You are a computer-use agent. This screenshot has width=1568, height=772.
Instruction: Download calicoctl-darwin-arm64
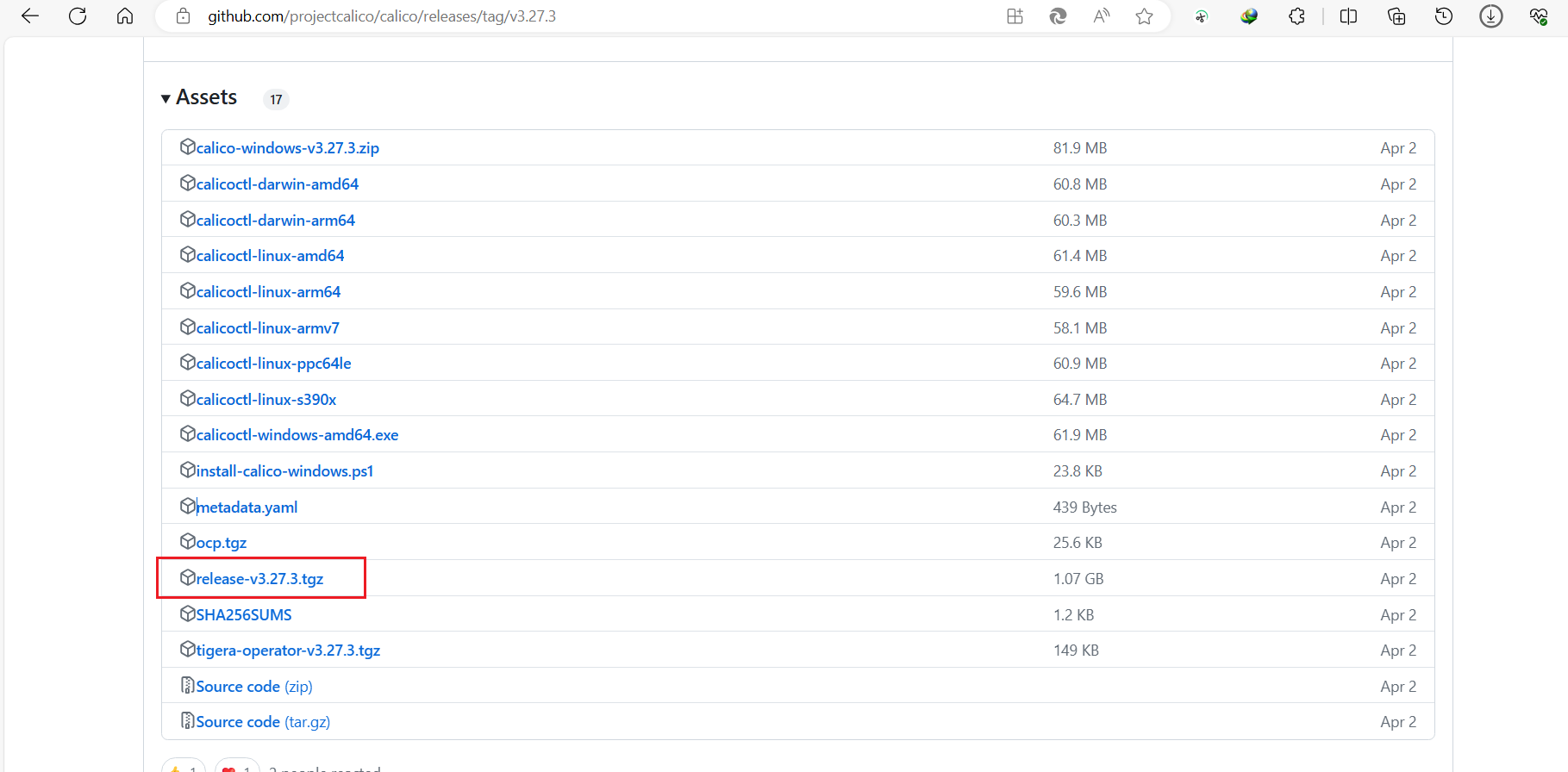pyautogui.click(x=276, y=221)
